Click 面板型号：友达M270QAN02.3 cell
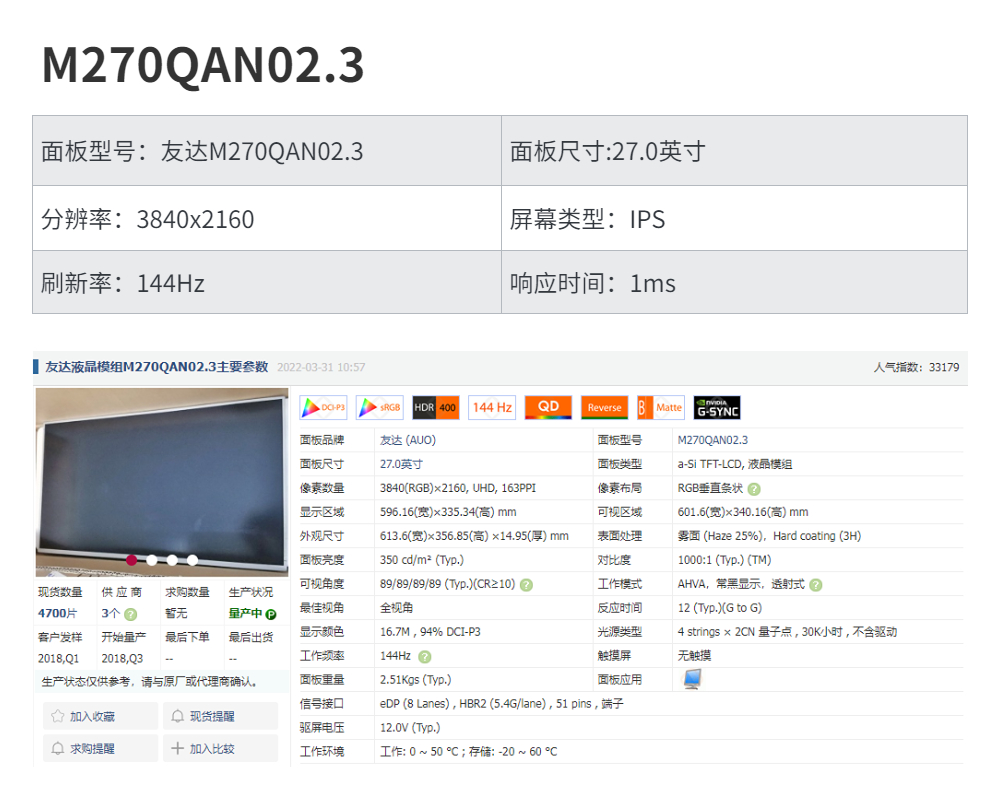 pyautogui.click(x=267, y=151)
